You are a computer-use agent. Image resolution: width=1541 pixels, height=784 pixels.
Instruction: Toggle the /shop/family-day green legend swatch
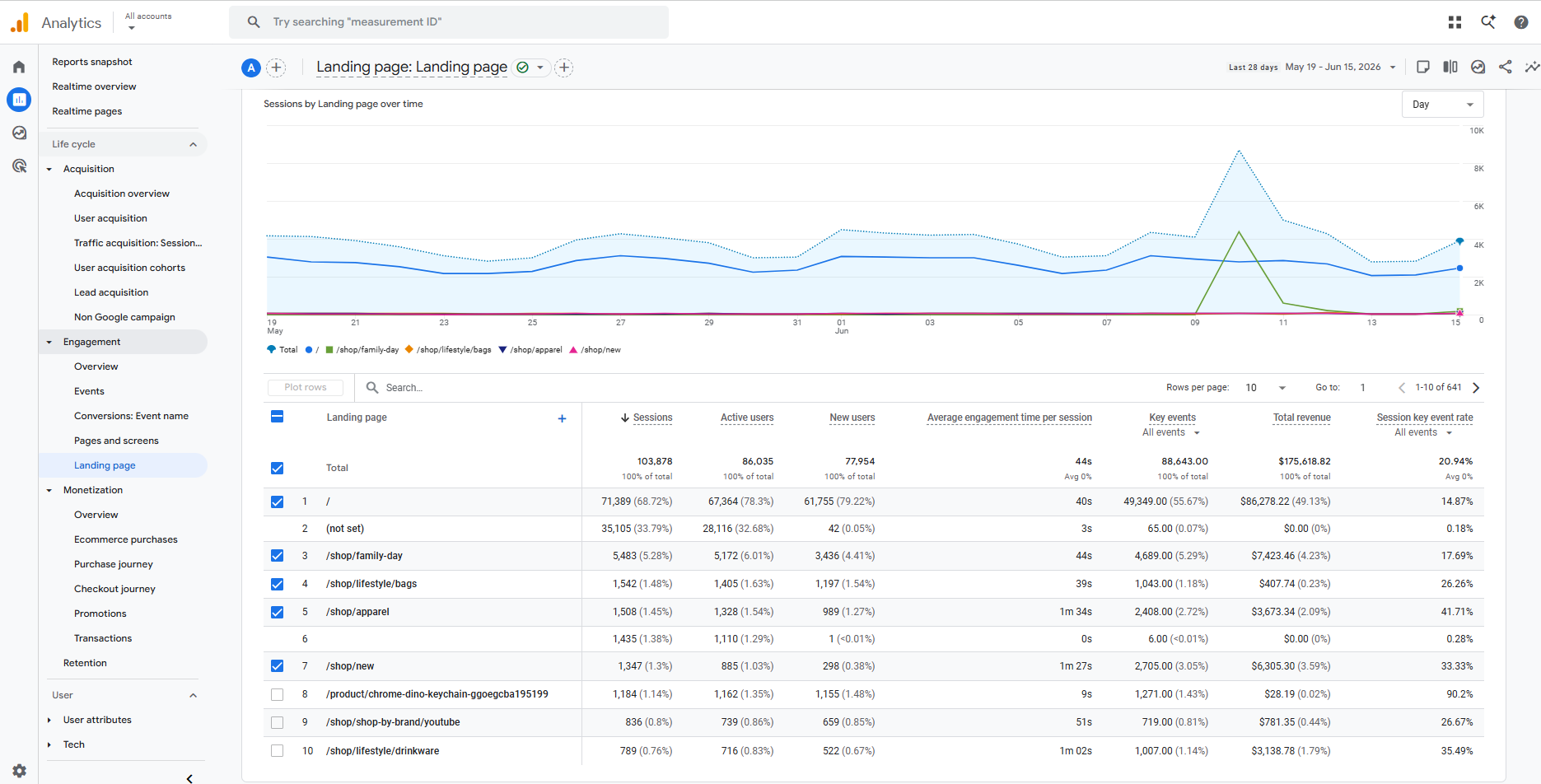click(329, 350)
